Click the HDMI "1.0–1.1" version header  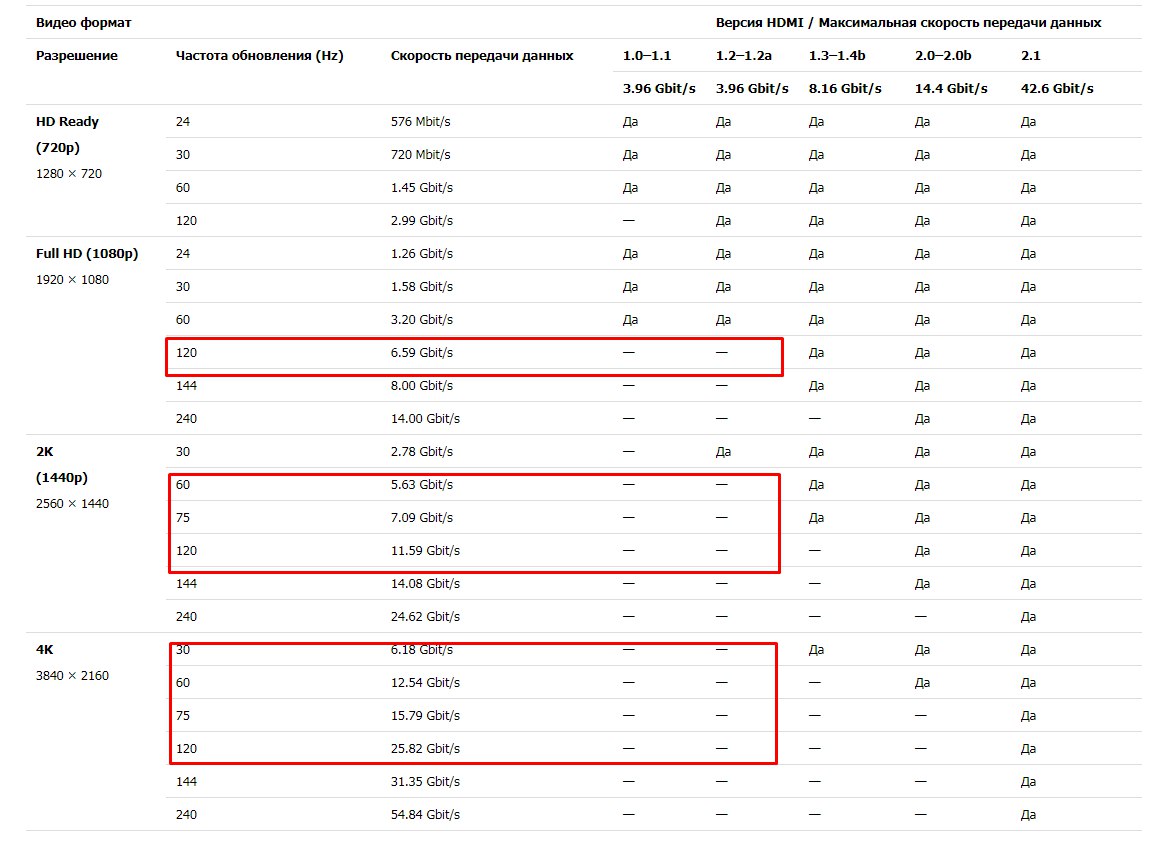point(647,56)
